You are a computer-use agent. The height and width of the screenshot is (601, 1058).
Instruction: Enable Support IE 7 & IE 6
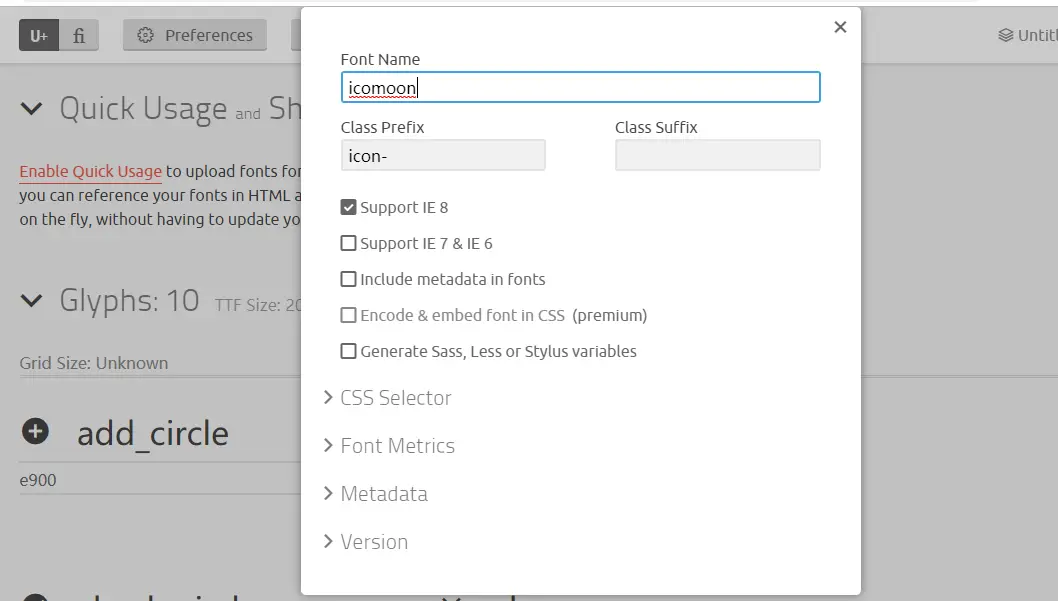pos(349,243)
